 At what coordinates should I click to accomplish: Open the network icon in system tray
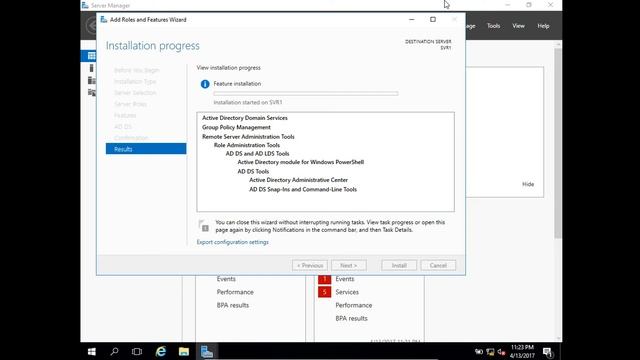490,352
